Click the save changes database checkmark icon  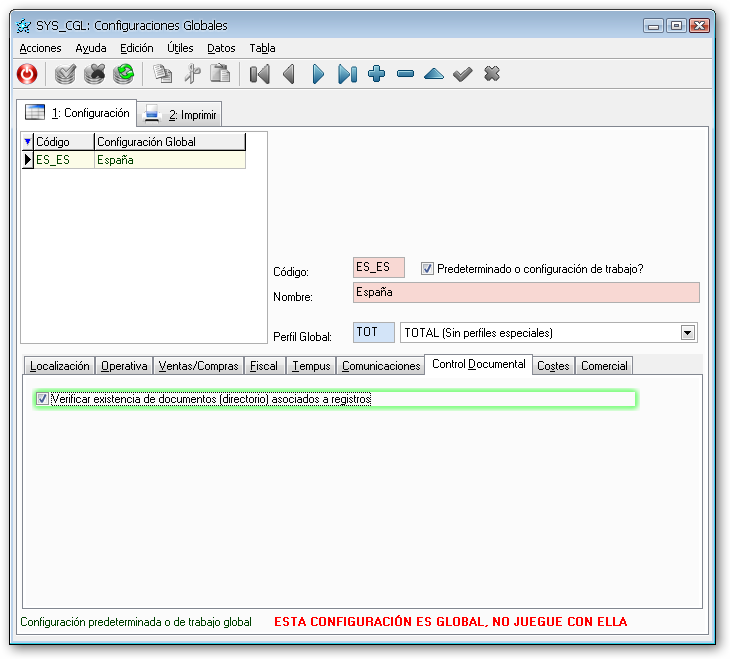[x=65, y=74]
